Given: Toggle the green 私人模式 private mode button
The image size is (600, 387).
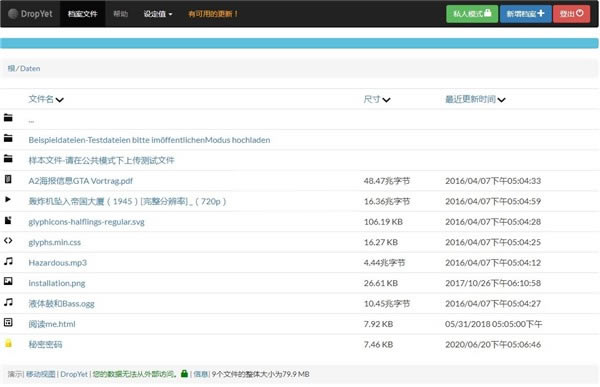Looking at the screenshot, I should (x=472, y=14).
